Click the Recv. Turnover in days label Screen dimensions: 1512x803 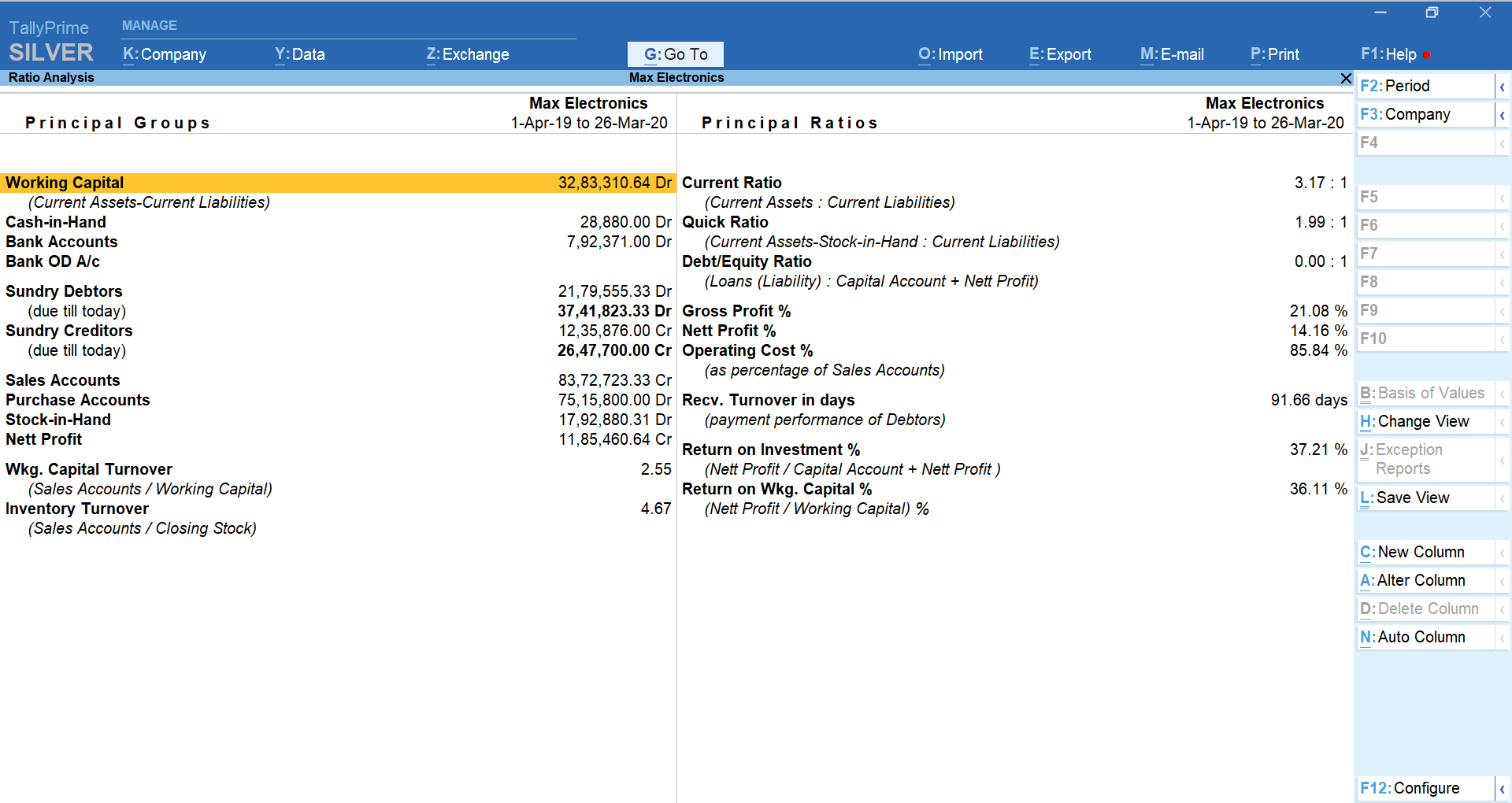point(769,400)
